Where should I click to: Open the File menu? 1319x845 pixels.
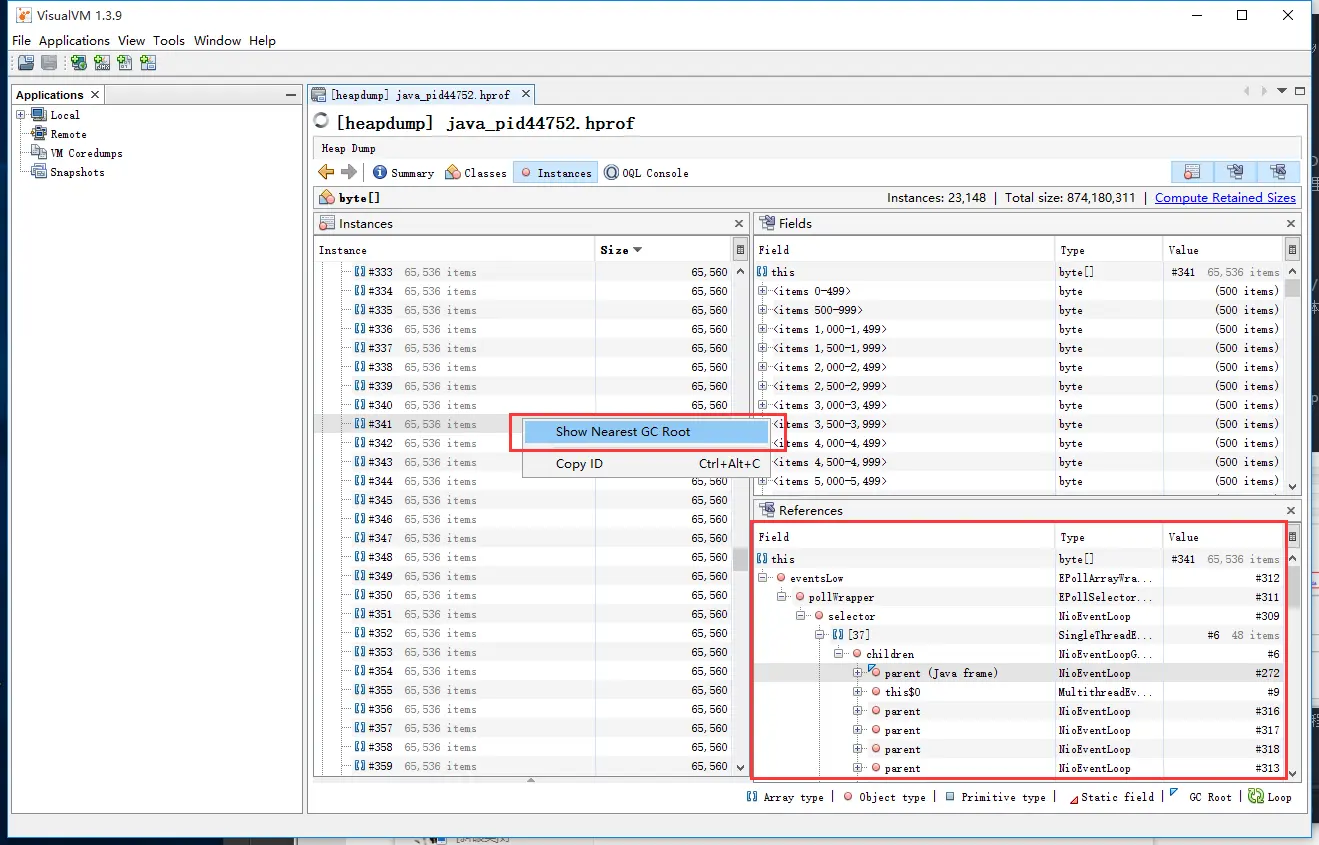[x=21, y=41]
